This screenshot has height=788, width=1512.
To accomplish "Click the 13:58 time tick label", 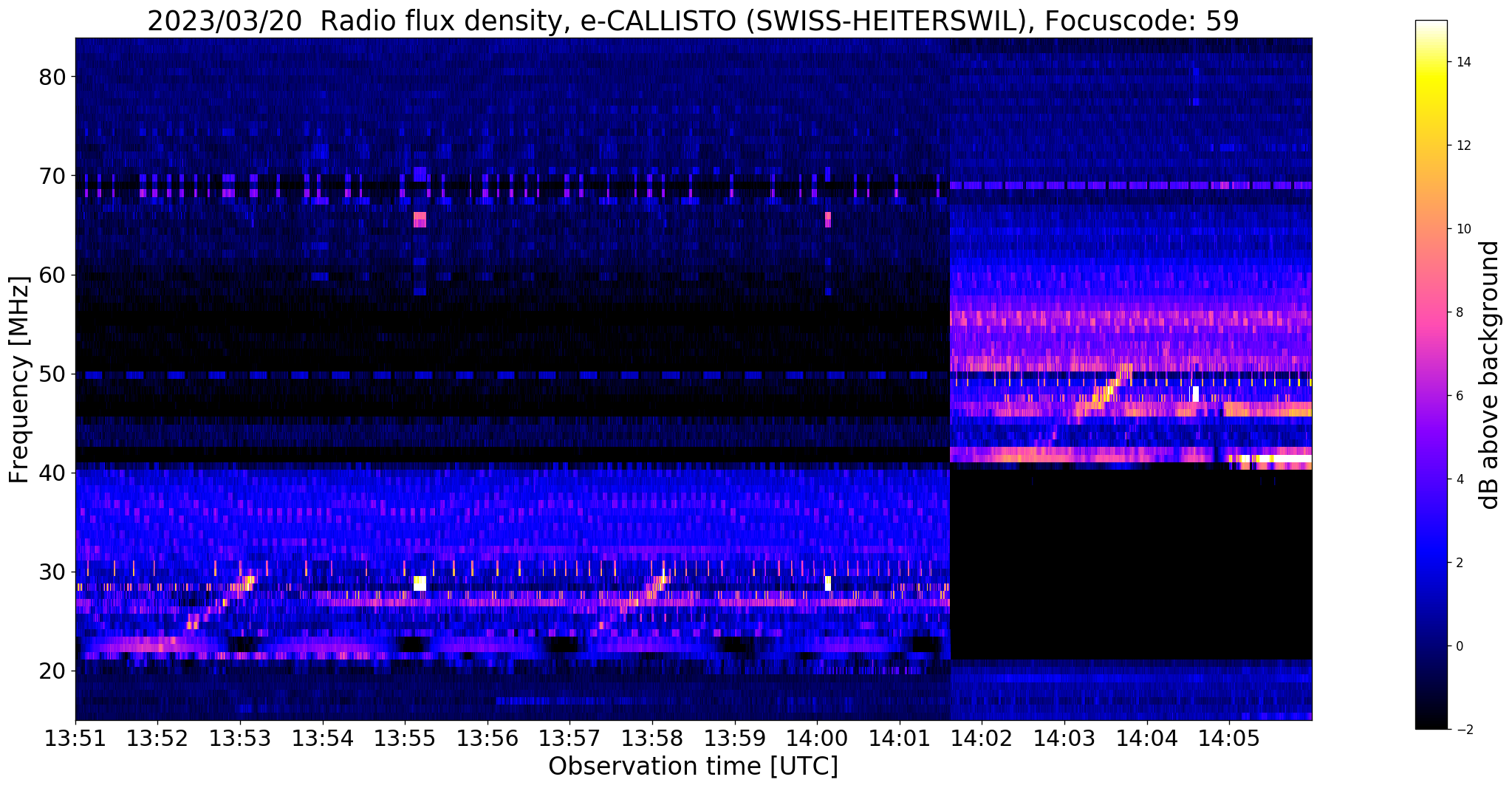I will (x=652, y=739).
